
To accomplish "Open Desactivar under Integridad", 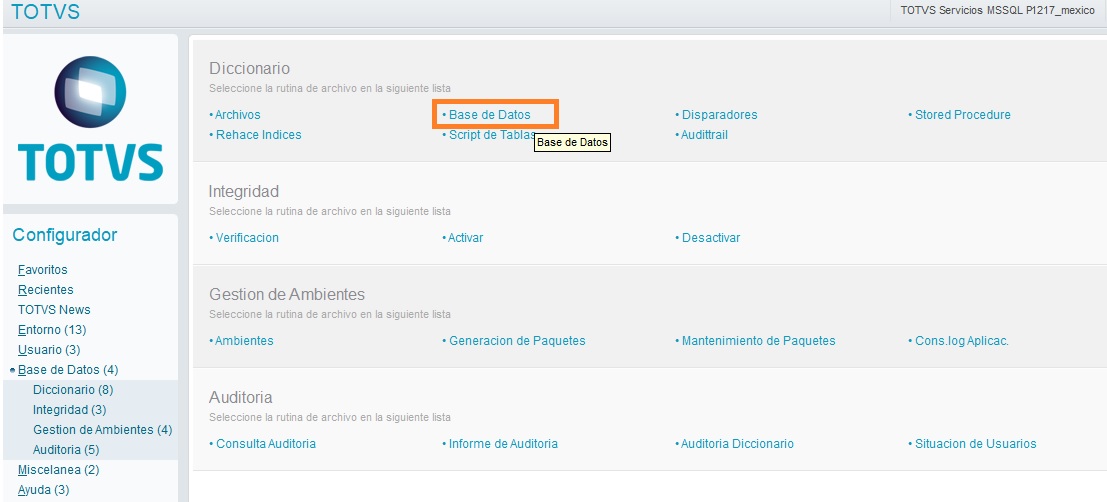I will [x=710, y=237].
